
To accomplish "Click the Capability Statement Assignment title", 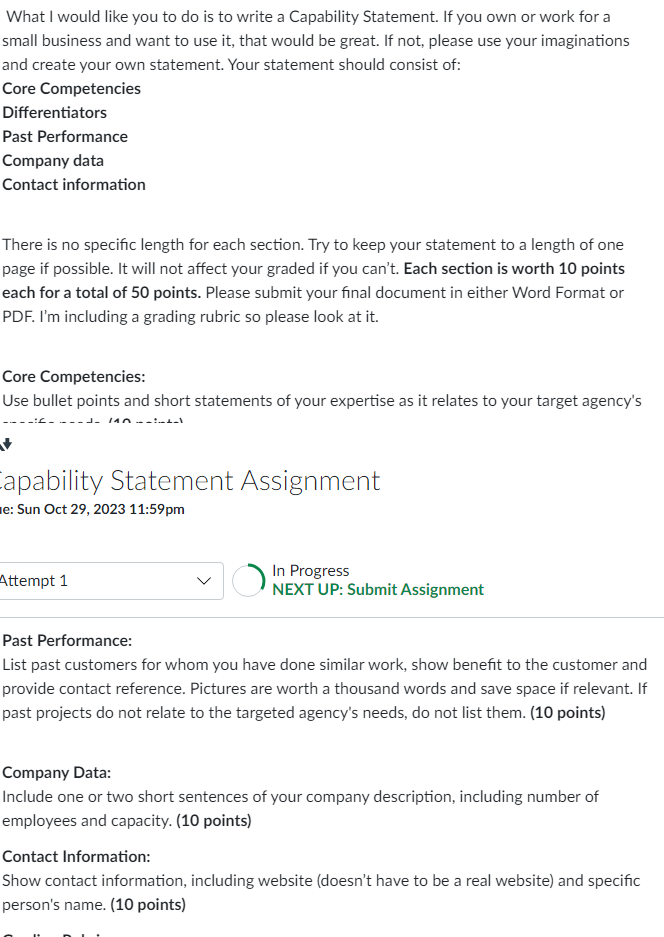I will [x=190, y=480].
